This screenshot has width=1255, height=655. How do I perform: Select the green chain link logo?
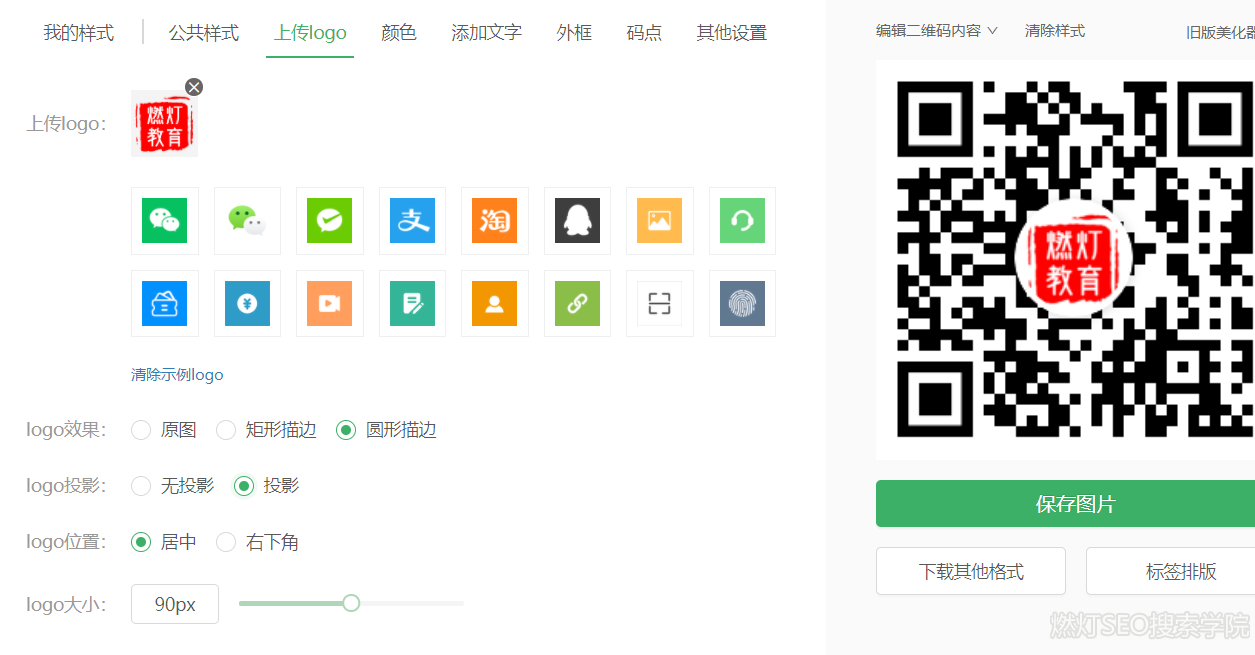tap(577, 304)
